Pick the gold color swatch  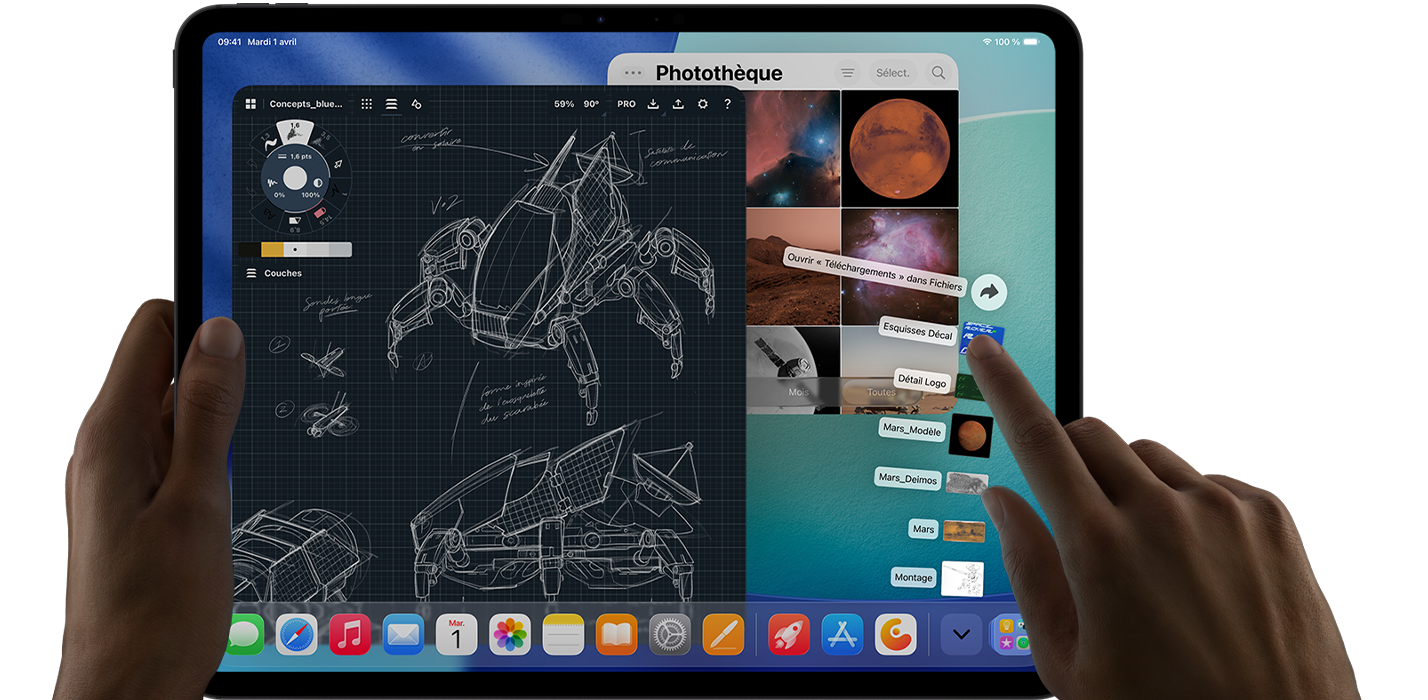point(272,250)
